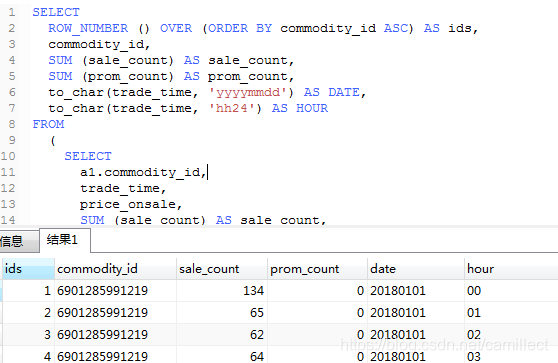Click the 'yyyymmdd' string literal on line 6
558x363 pixels.
[x=248, y=92]
